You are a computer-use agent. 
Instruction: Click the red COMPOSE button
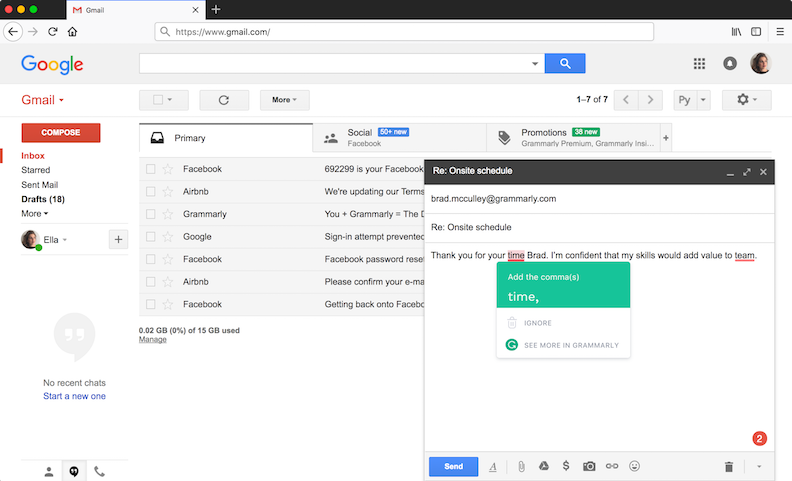click(61, 132)
